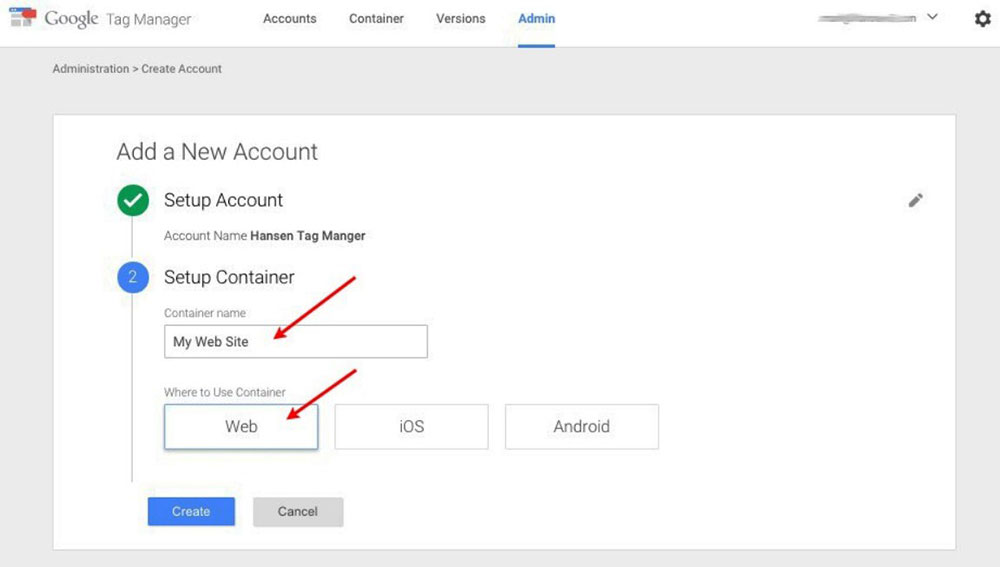Click the green checkmark Setup Account step icon
Viewport: 1000px width, 567px height.
pos(133,200)
